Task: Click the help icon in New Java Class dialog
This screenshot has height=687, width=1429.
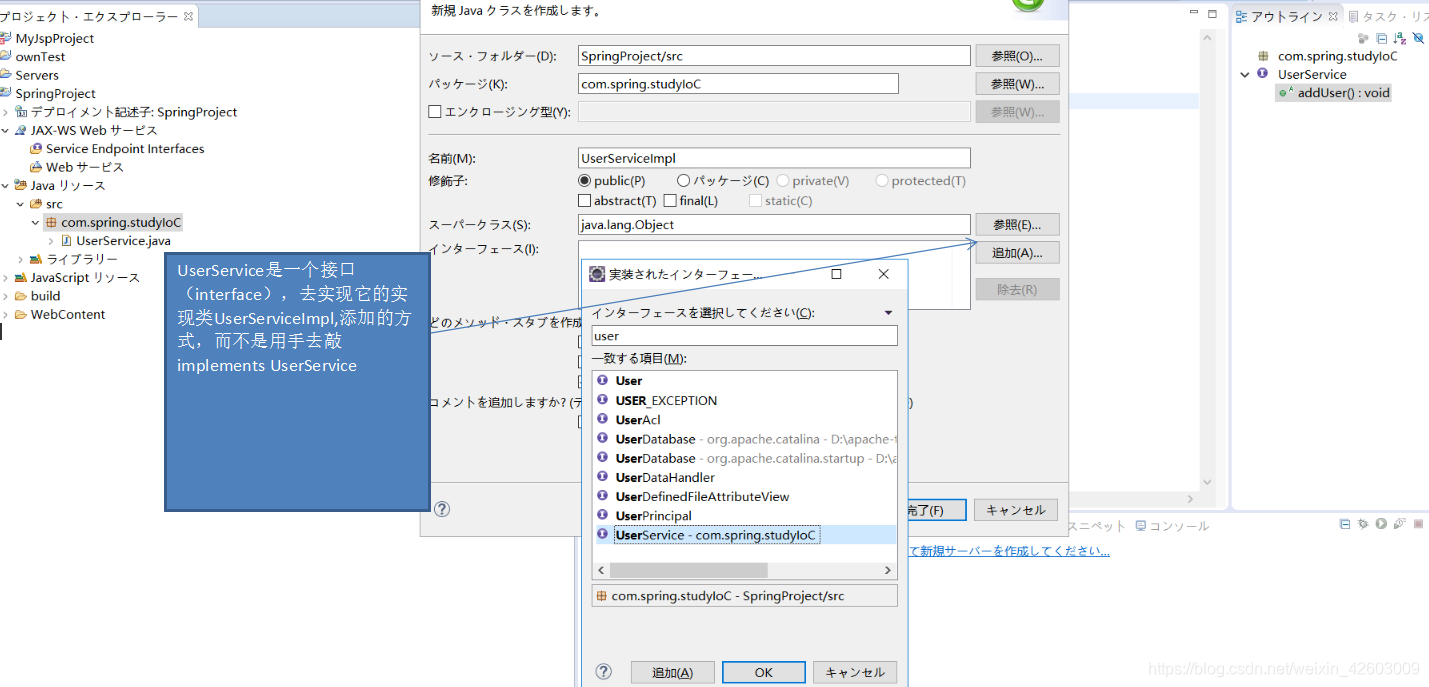Action: 442,509
